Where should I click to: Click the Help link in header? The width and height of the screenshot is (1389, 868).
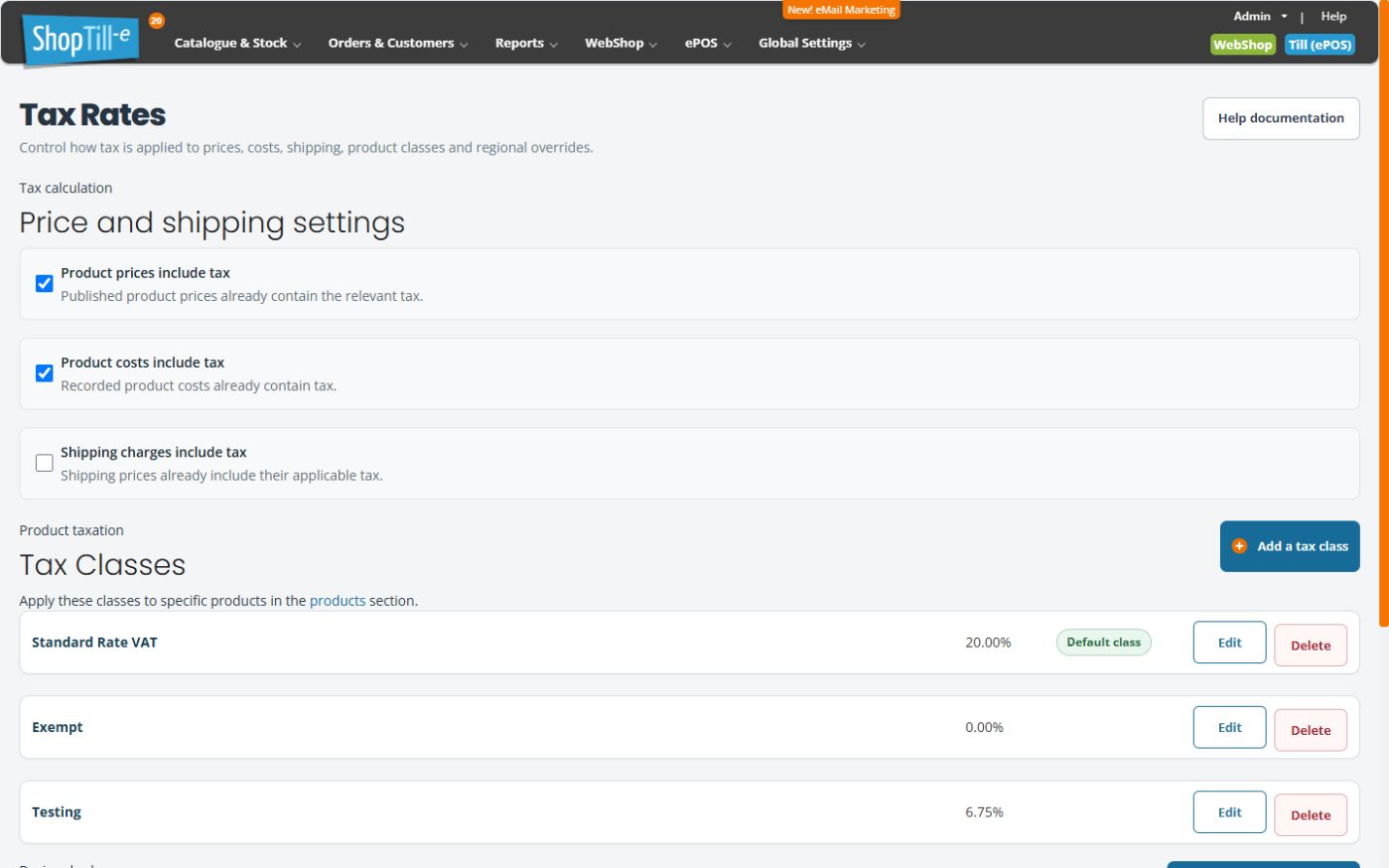1334,17
